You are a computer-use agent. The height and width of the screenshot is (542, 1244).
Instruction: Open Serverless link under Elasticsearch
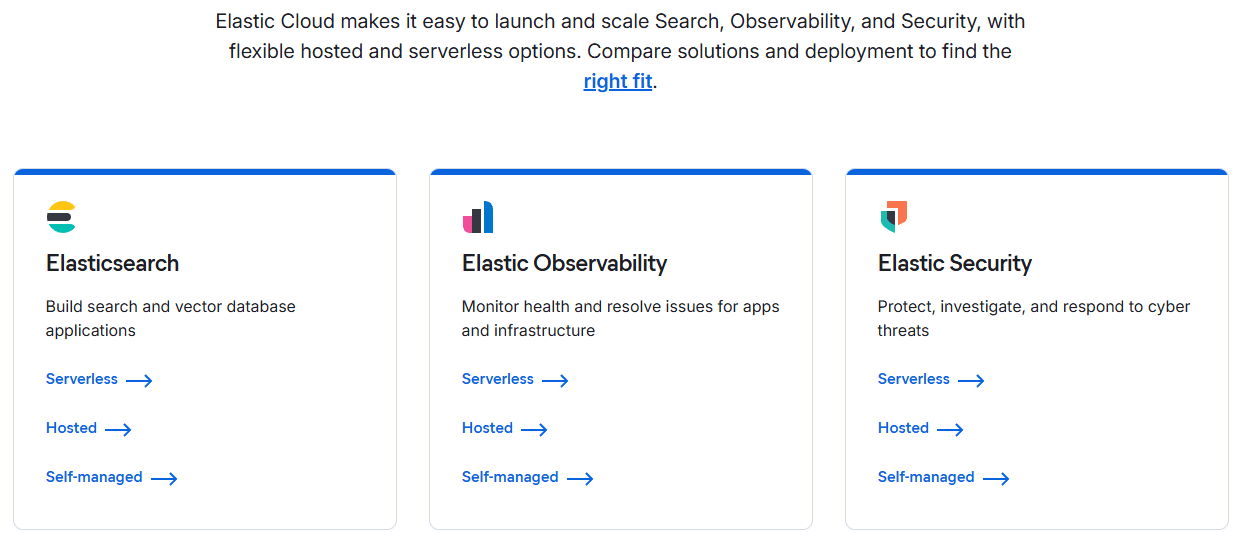coord(82,379)
